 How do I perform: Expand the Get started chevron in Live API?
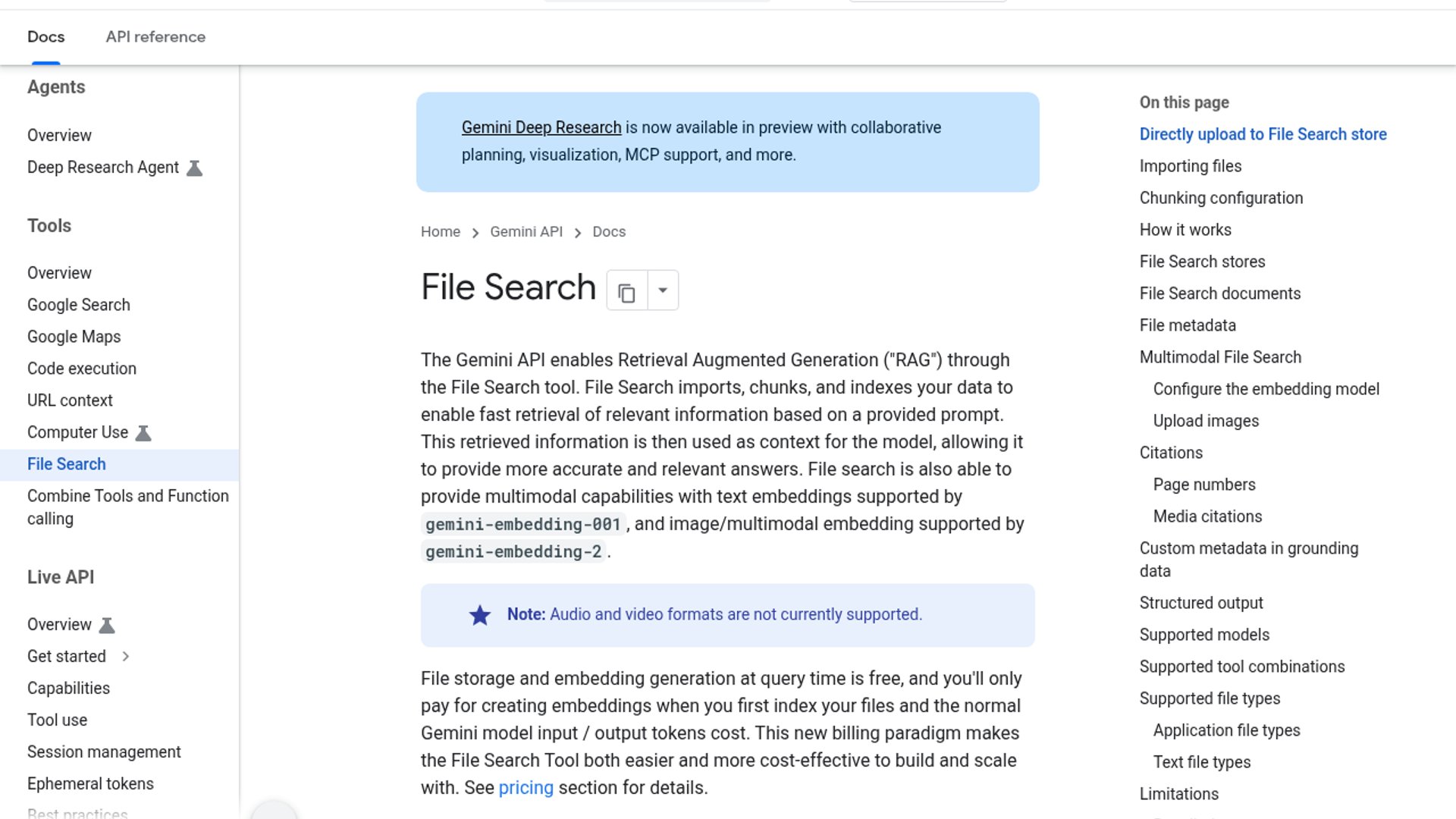point(126,657)
